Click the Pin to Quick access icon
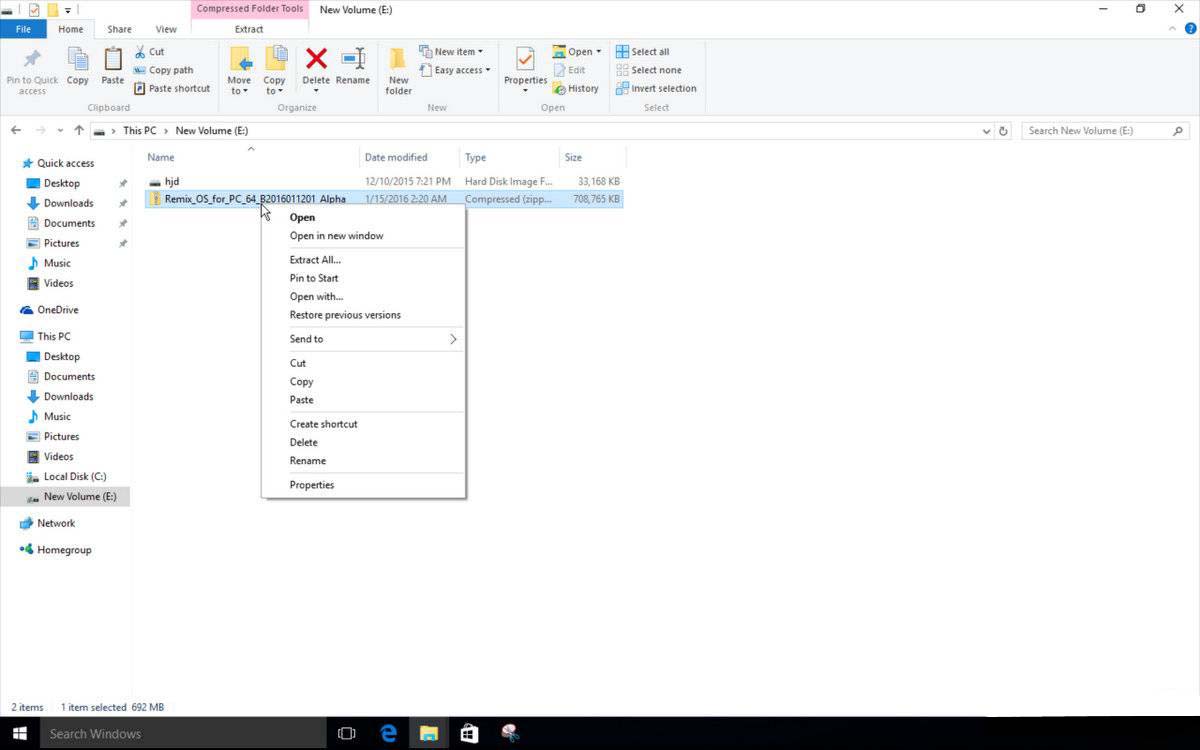 coord(32,59)
